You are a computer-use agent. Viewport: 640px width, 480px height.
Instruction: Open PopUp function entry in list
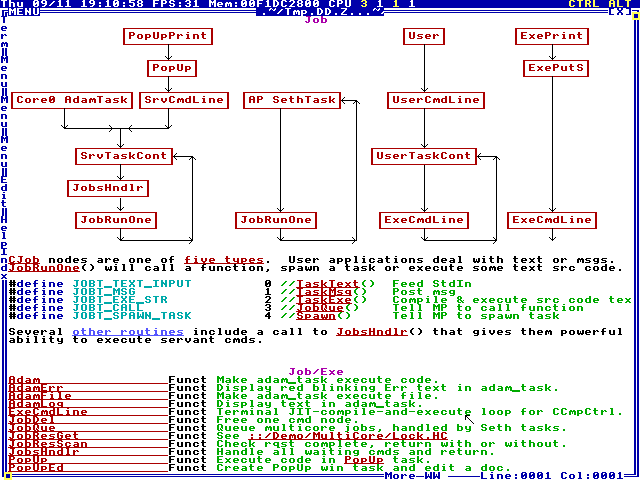click(x=88, y=460)
